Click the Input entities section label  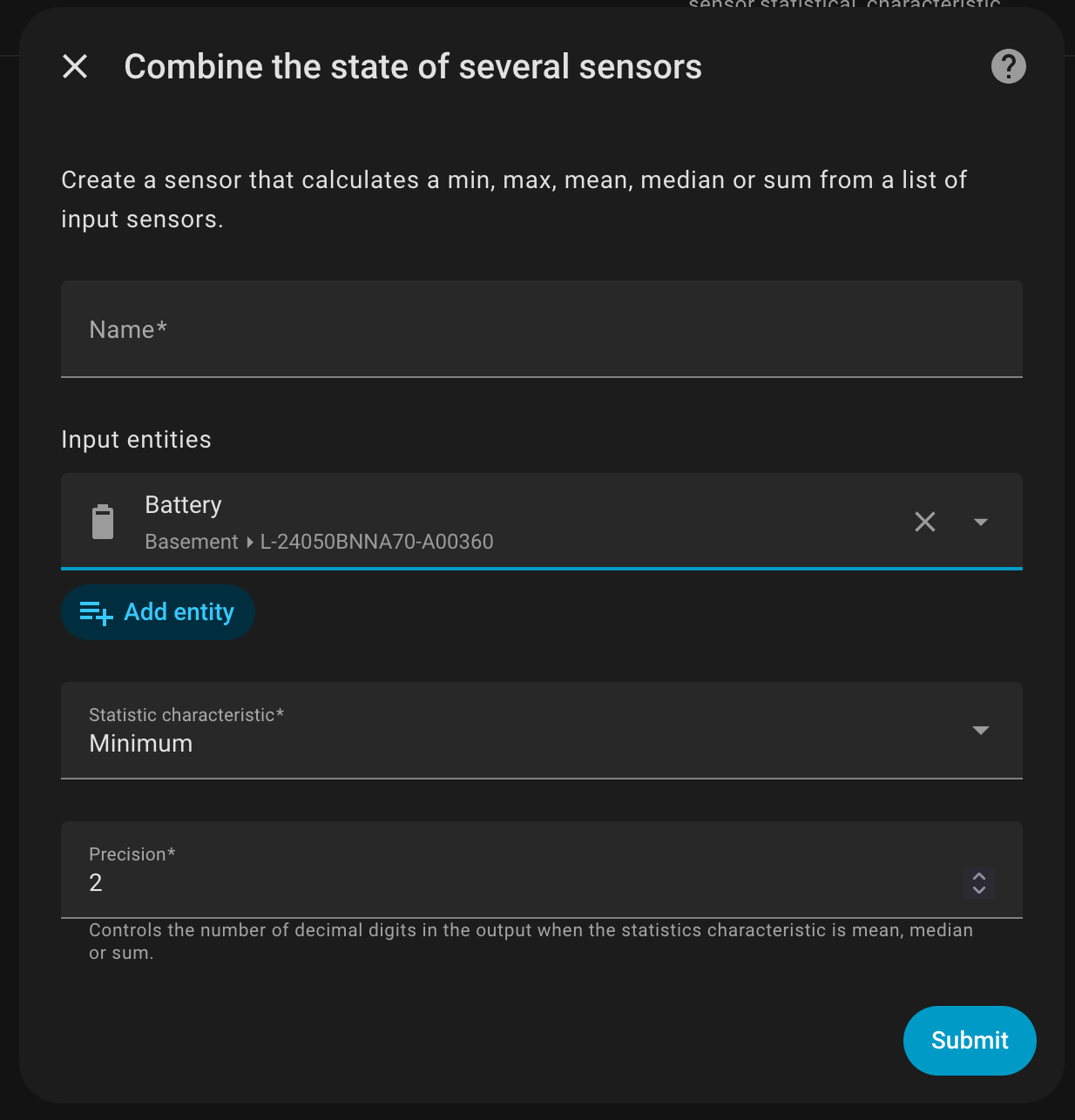(x=136, y=440)
